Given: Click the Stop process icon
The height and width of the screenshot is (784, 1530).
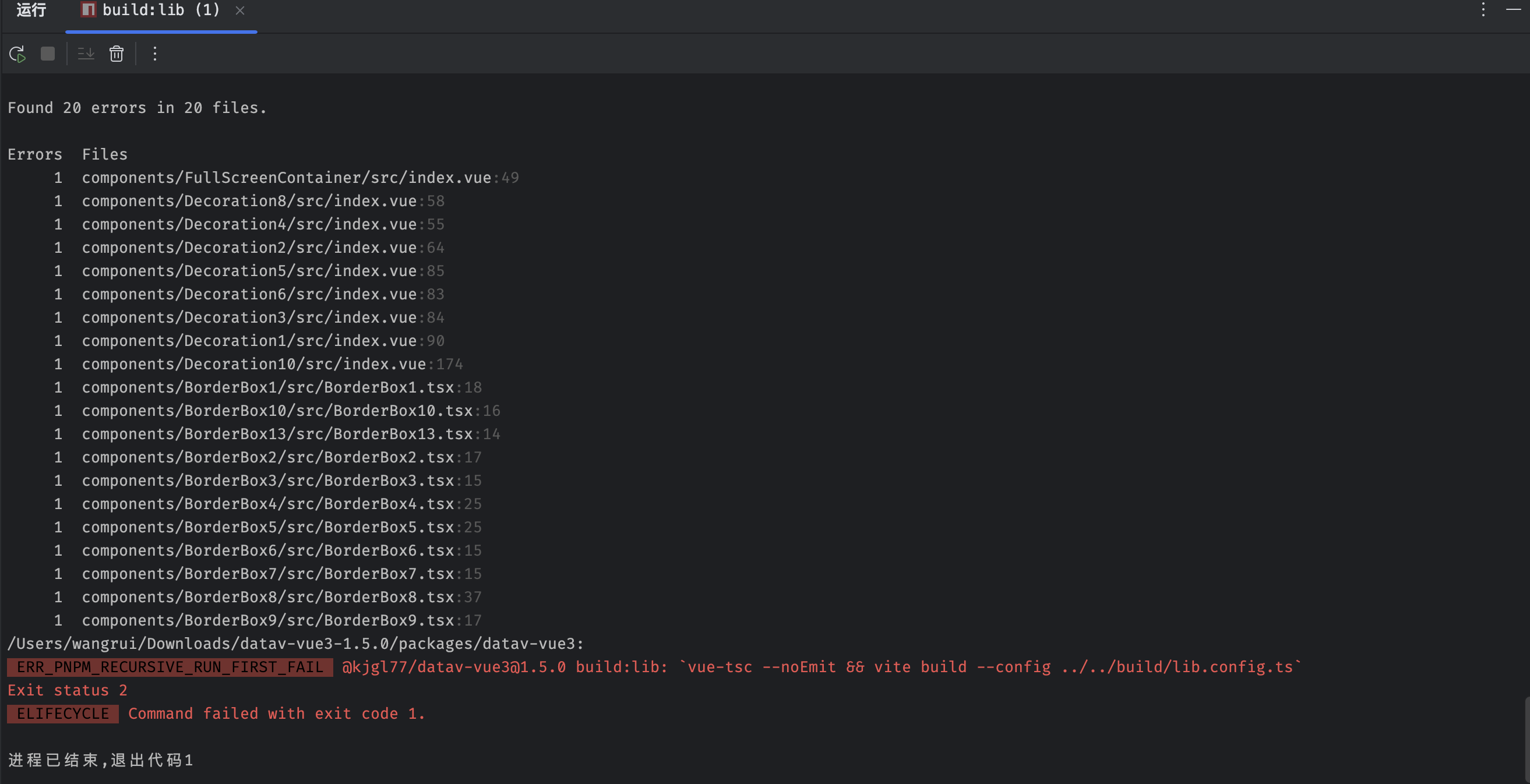Looking at the screenshot, I should click(x=48, y=54).
